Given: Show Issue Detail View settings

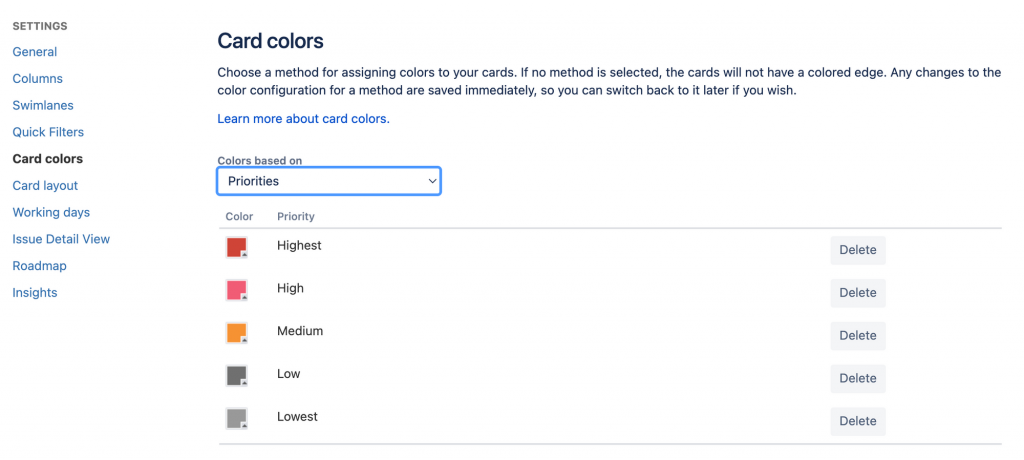Looking at the screenshot, I should 61,239.
